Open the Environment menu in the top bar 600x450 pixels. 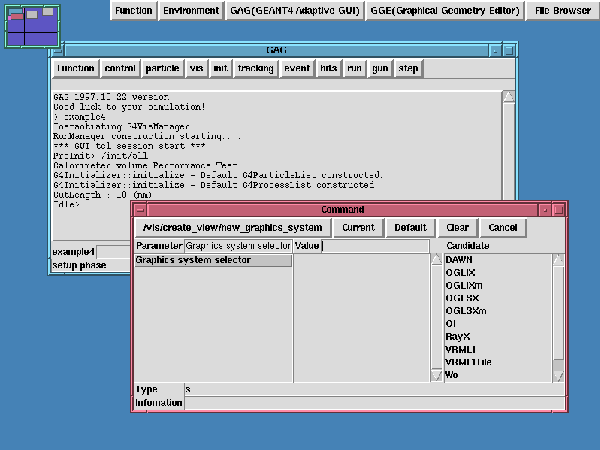click(x=191, y=10)
